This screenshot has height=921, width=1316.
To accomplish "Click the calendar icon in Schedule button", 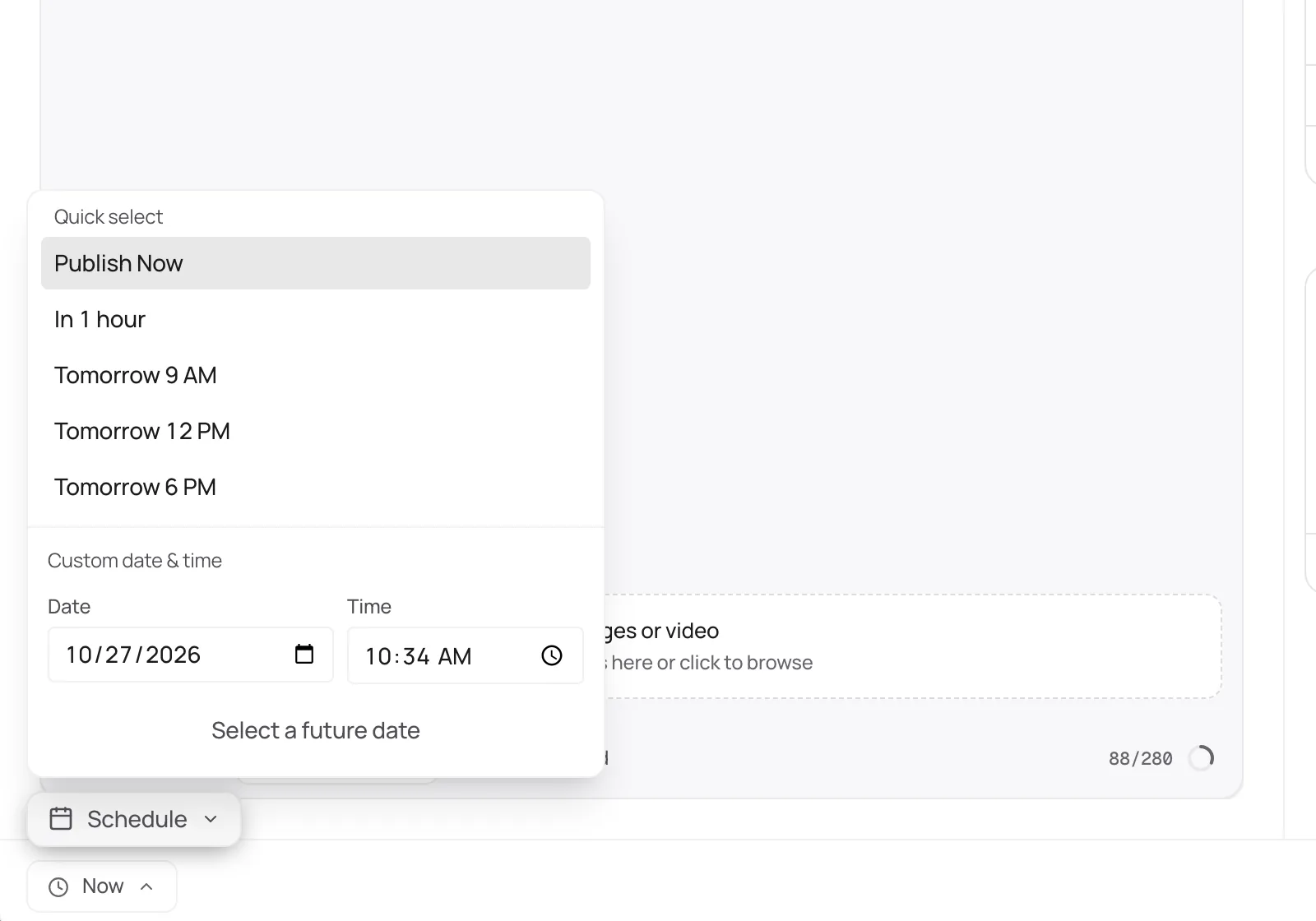I will [x=61, y=819].
